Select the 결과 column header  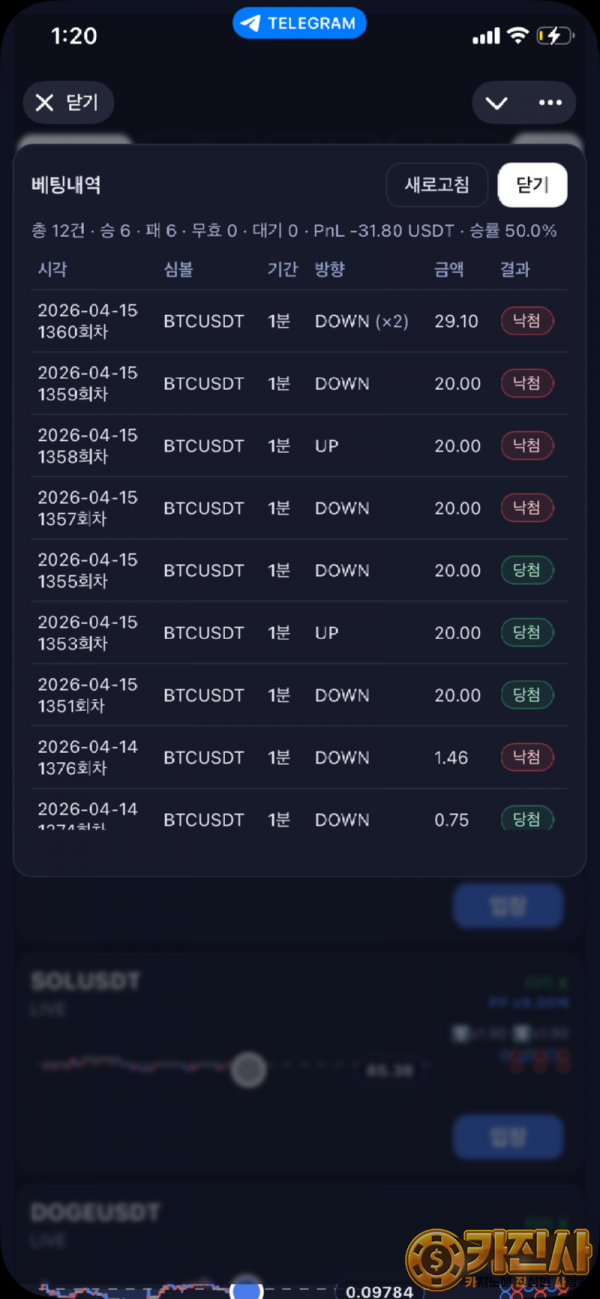(515, 269)
